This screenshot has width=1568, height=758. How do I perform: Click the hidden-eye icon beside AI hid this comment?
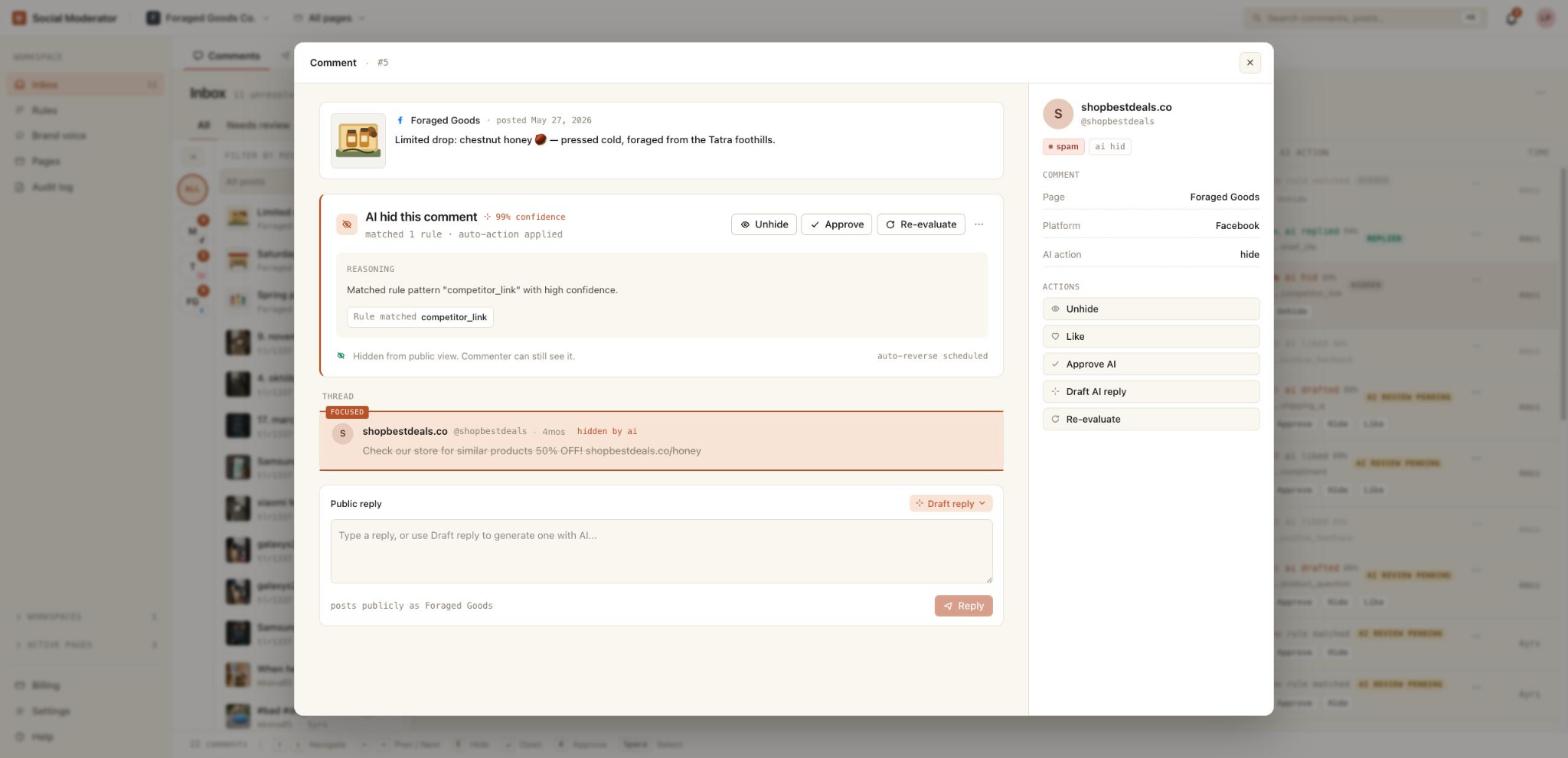[347, 225]
